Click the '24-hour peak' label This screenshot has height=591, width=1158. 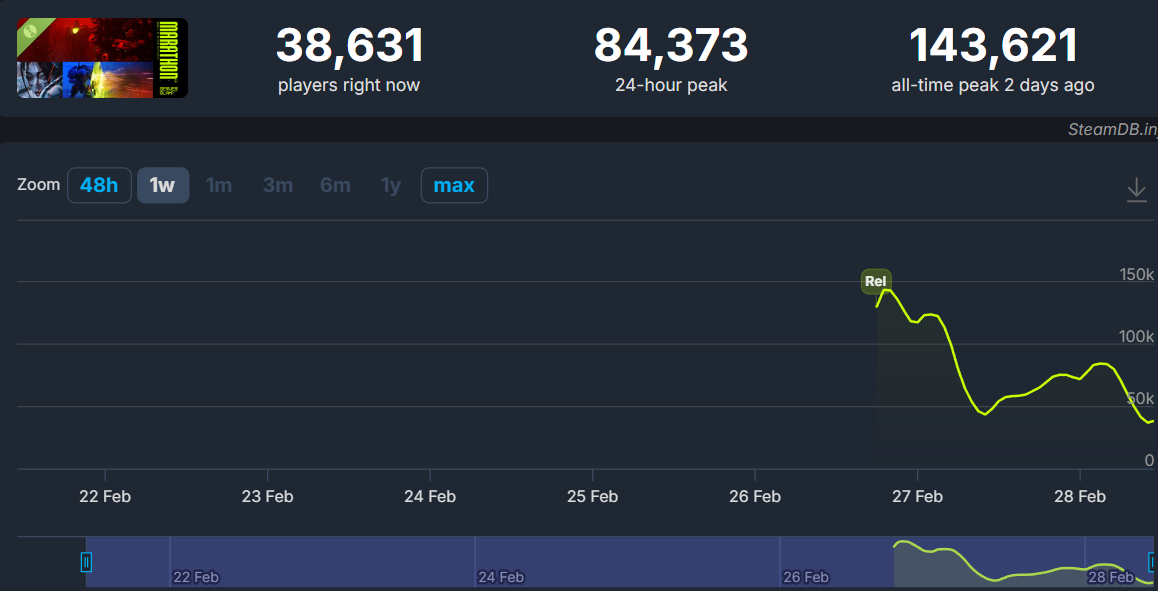[x=671, y=85]
